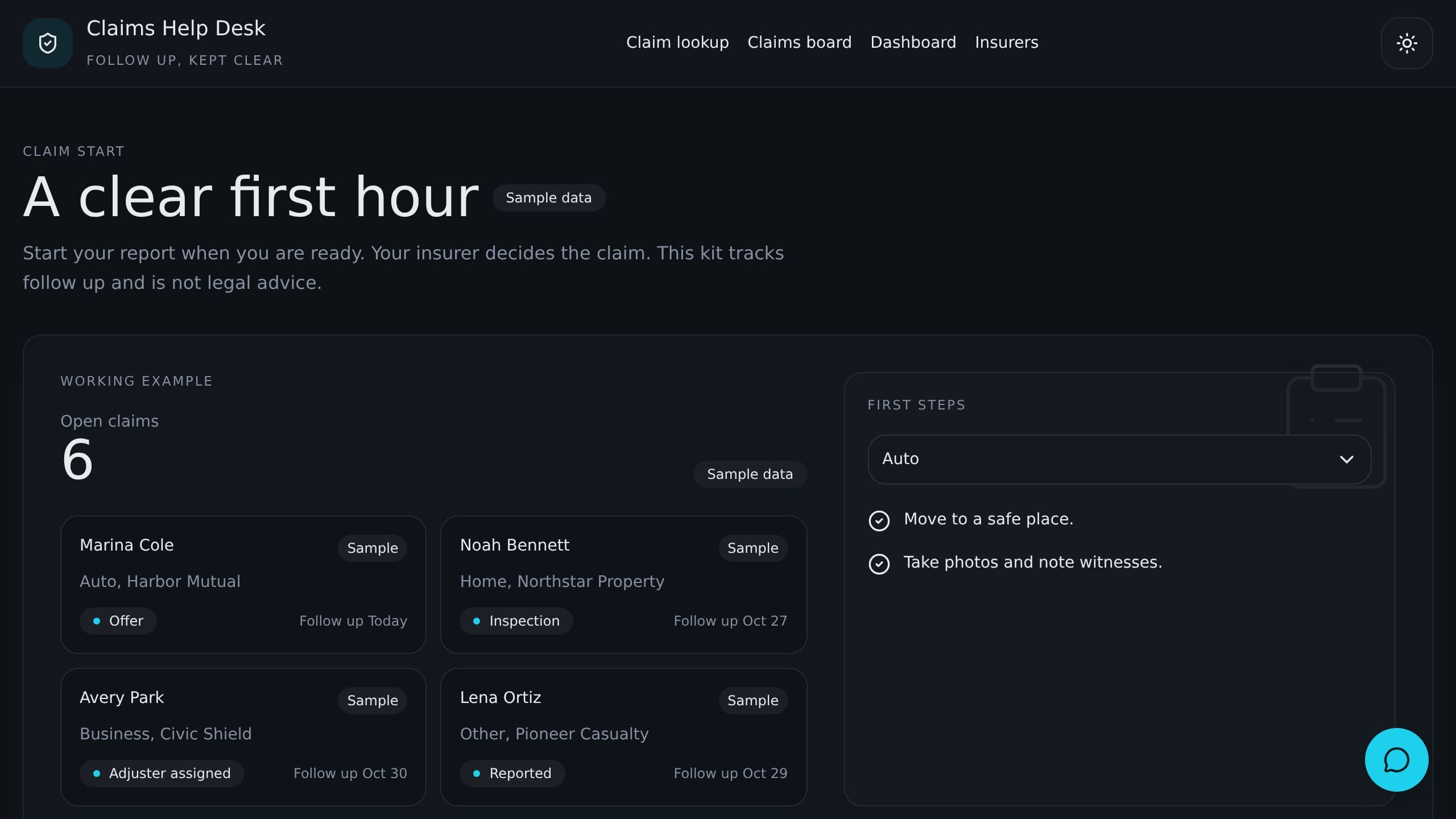Open the Claim lookup nav item

[x=677, y=43]
